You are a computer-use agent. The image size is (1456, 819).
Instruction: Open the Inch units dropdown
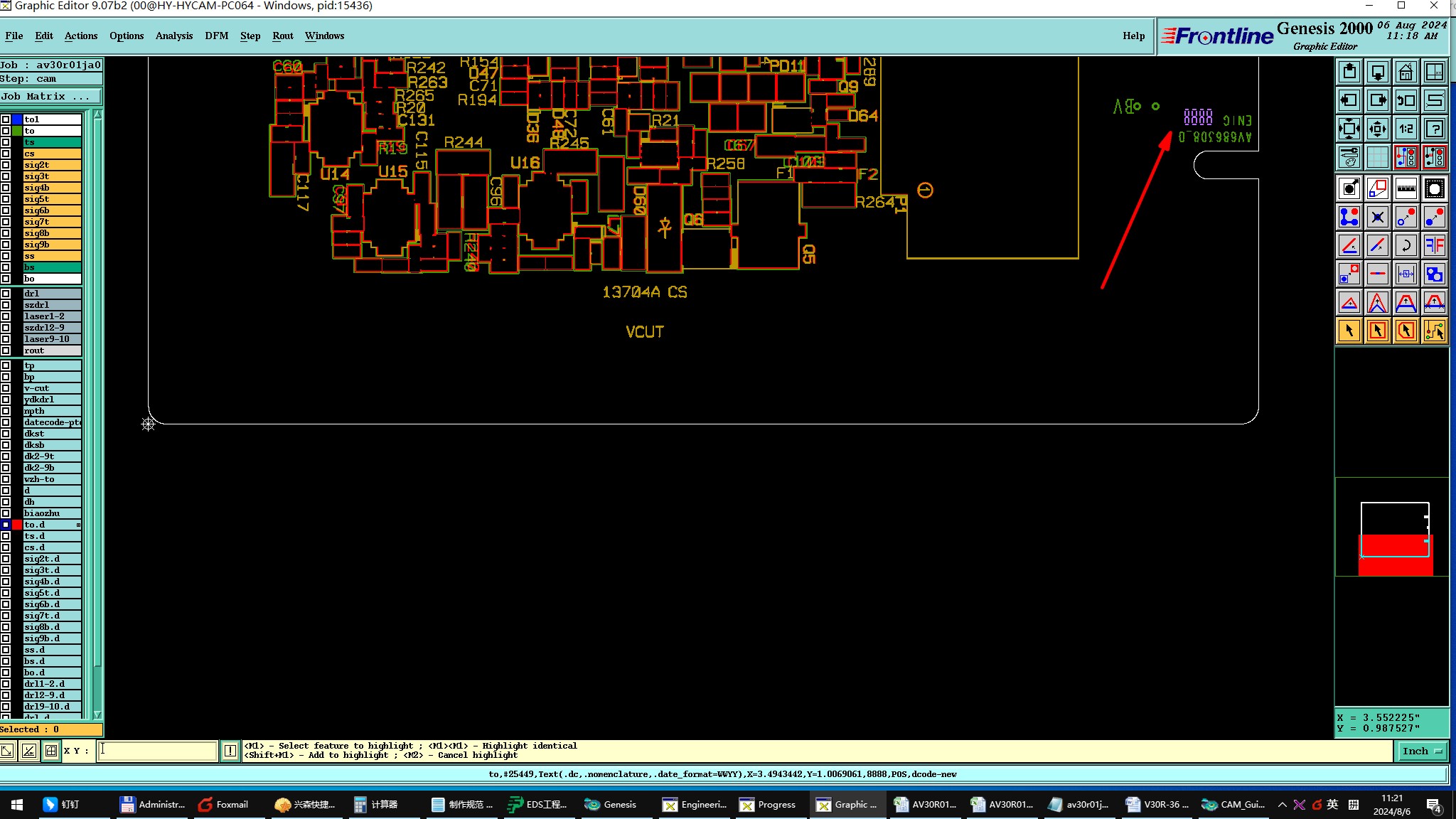coord(1421,751)
